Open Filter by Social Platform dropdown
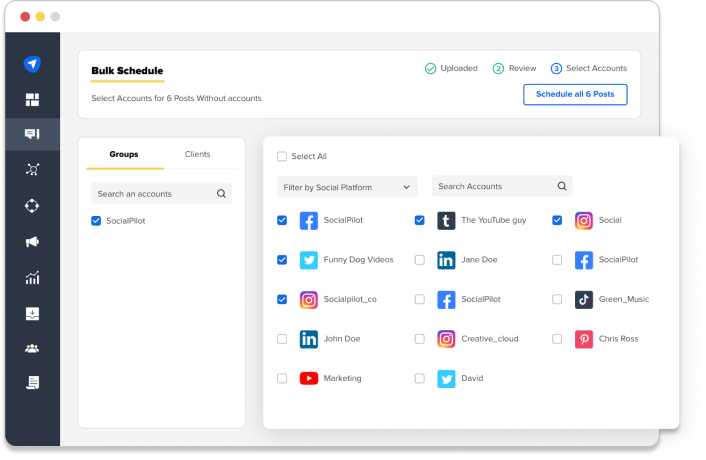 coord(347,187)
